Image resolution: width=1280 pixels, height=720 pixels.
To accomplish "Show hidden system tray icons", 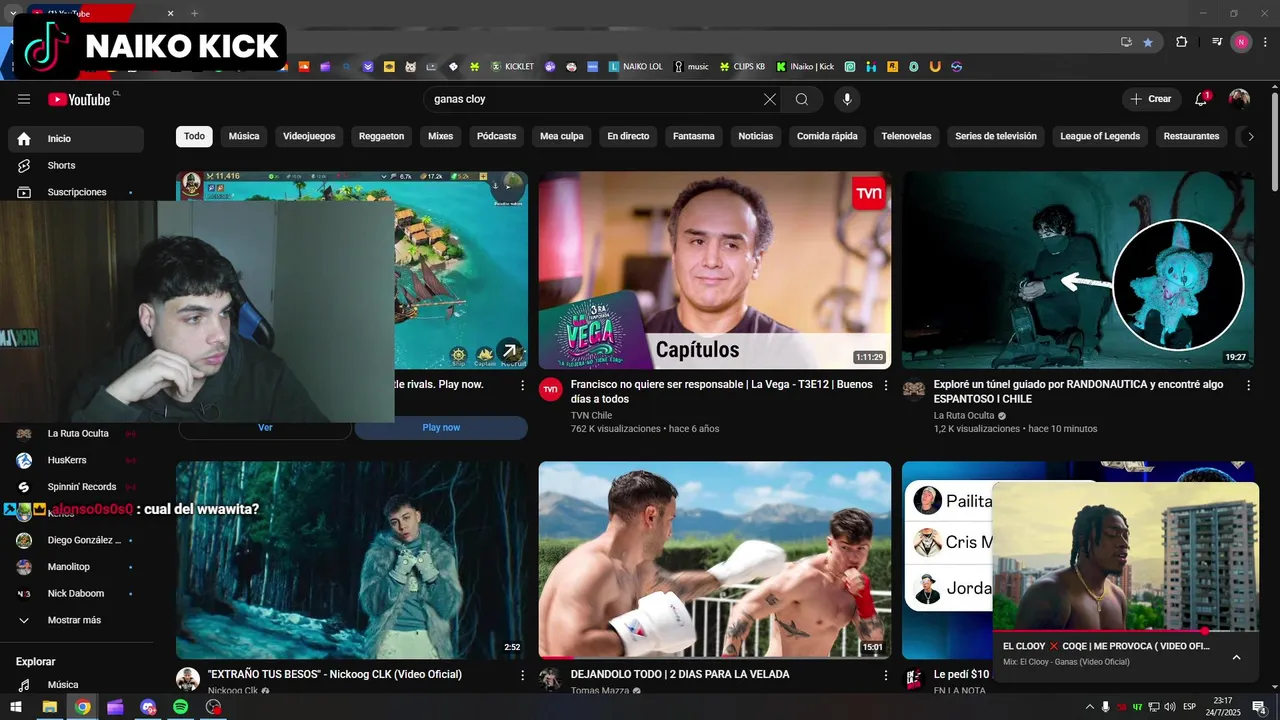I will click(1089, 707).
